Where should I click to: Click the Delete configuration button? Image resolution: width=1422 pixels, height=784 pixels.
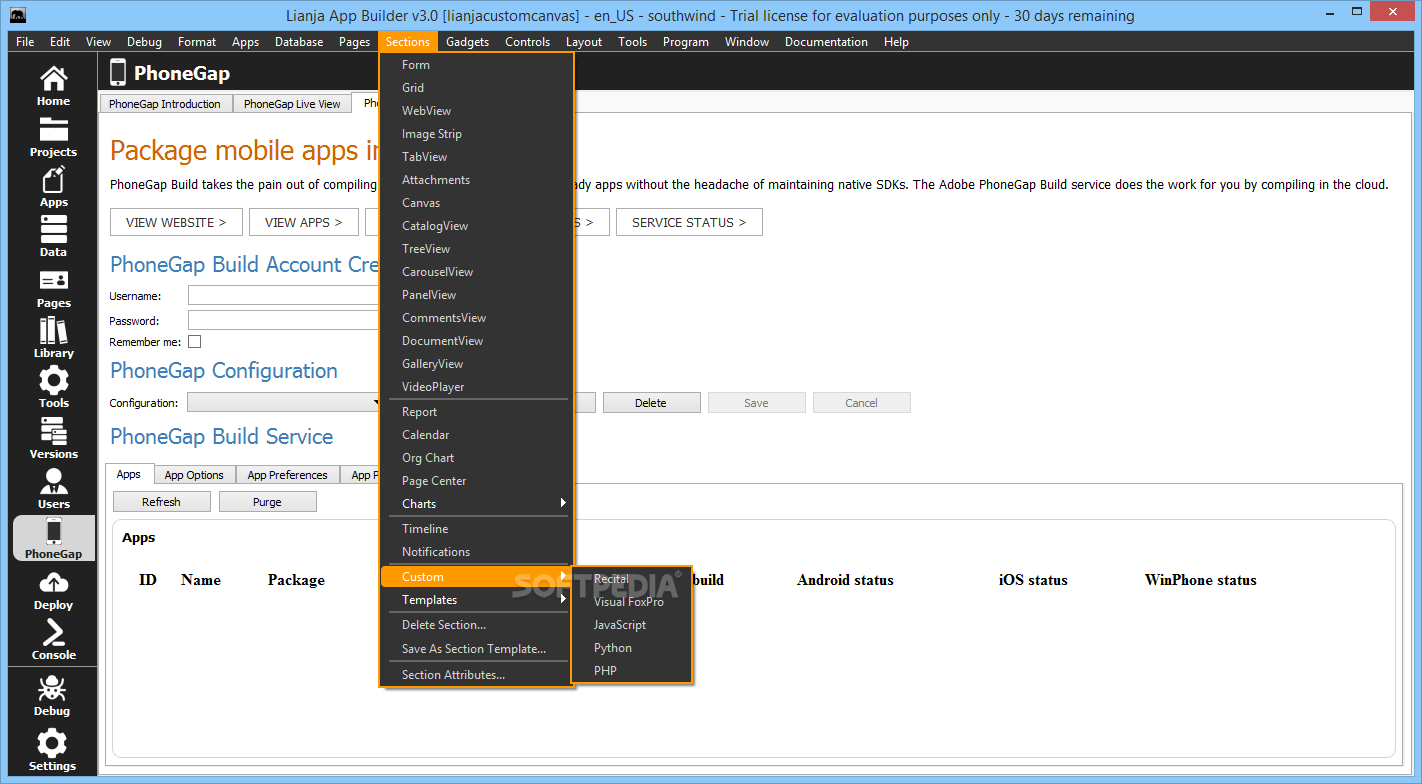650,403
